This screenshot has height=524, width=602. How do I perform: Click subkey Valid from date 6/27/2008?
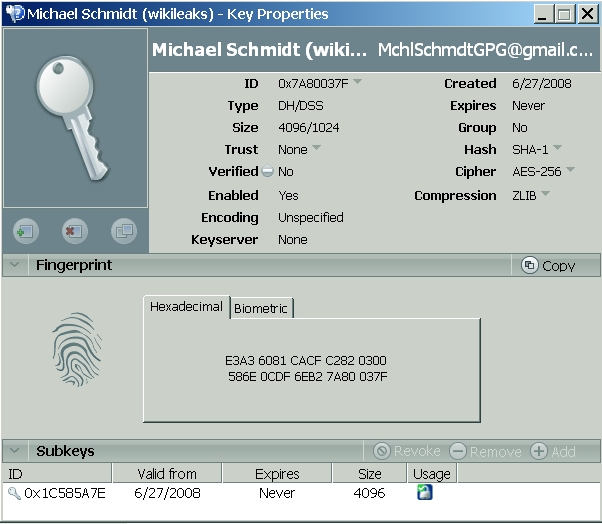pyautogui.click(x=167, y=493)
